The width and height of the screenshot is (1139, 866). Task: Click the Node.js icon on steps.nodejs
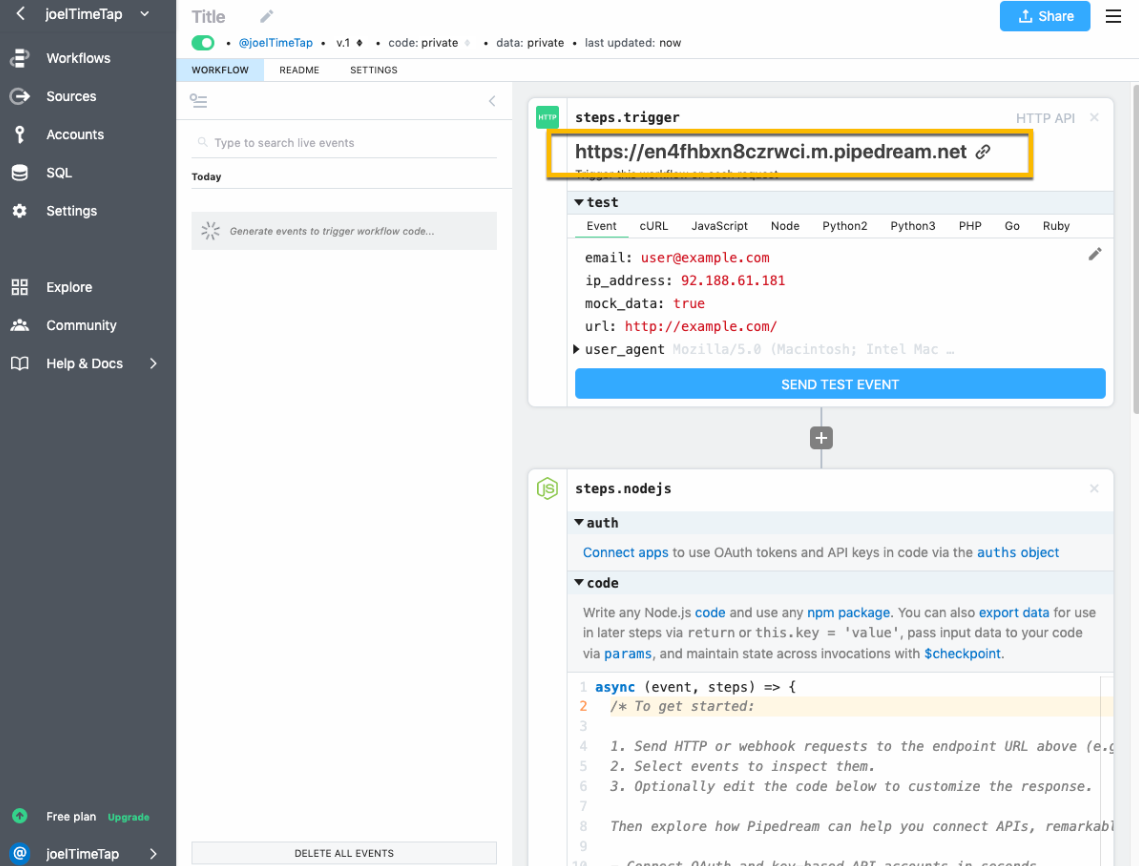click(x=547, y=488)
